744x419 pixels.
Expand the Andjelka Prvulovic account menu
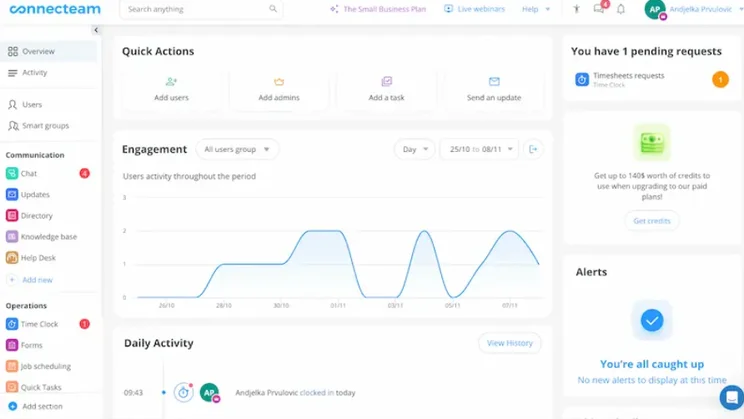point(706,9)
